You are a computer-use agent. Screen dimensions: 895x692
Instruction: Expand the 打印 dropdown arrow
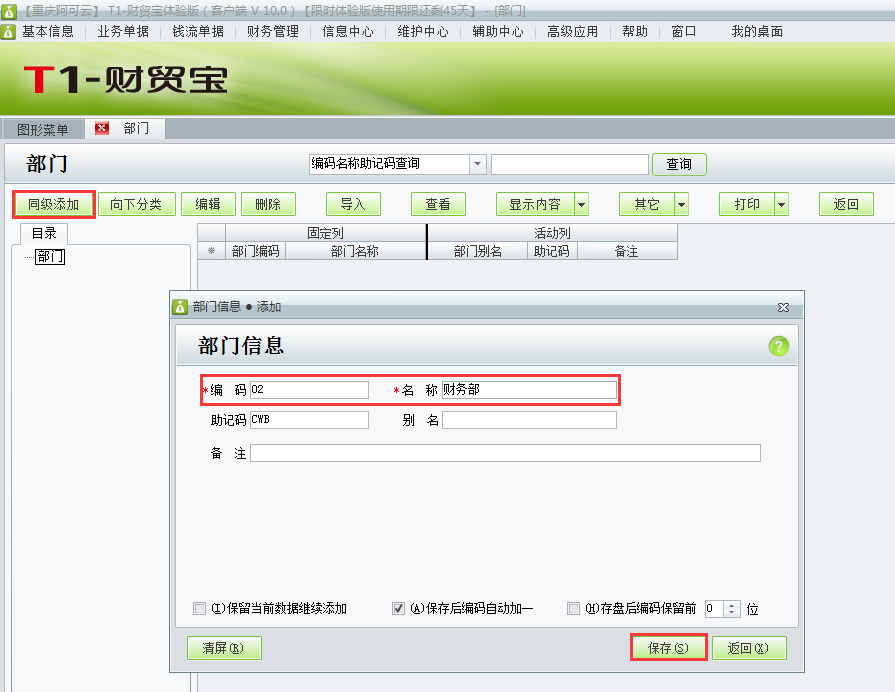(x=781, y=204)
